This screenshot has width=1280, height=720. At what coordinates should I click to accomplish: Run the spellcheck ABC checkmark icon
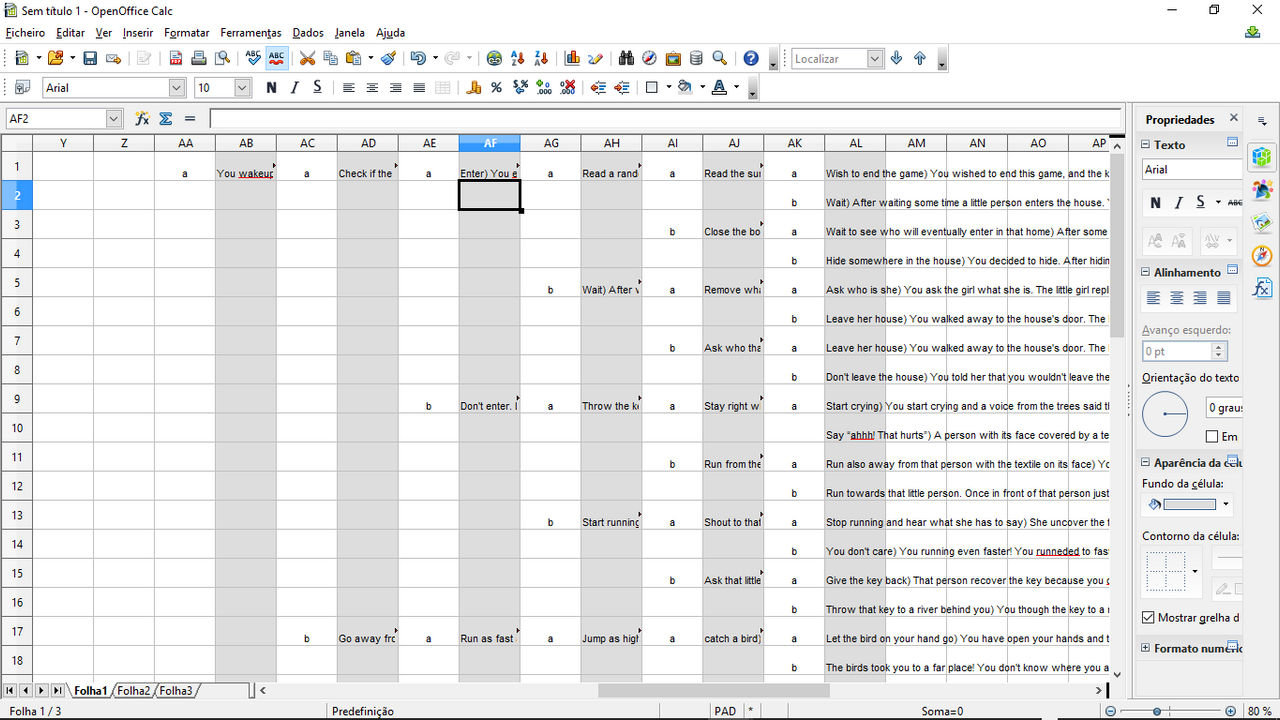click(253, 58)
